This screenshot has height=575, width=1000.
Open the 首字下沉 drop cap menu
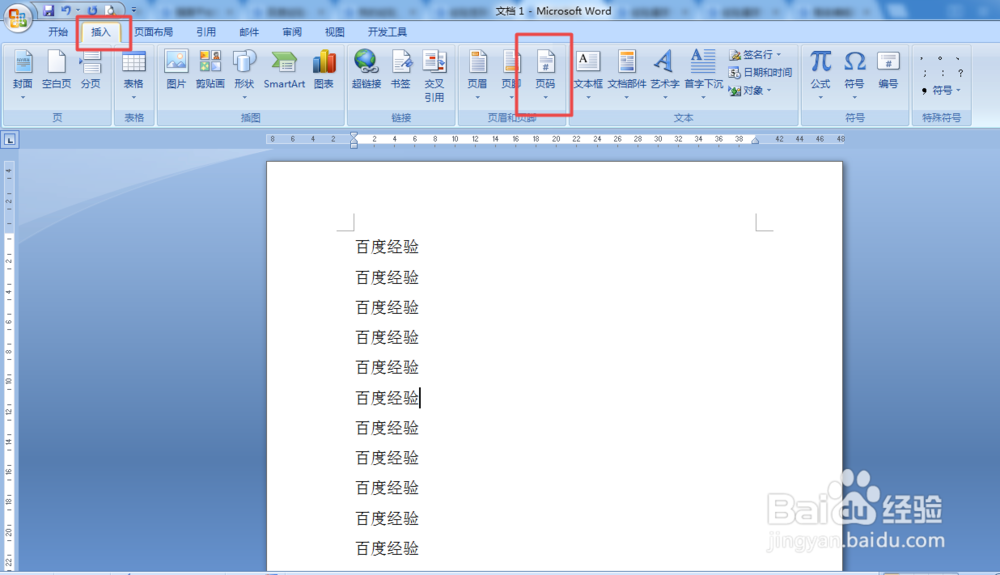tap(703, 74)
